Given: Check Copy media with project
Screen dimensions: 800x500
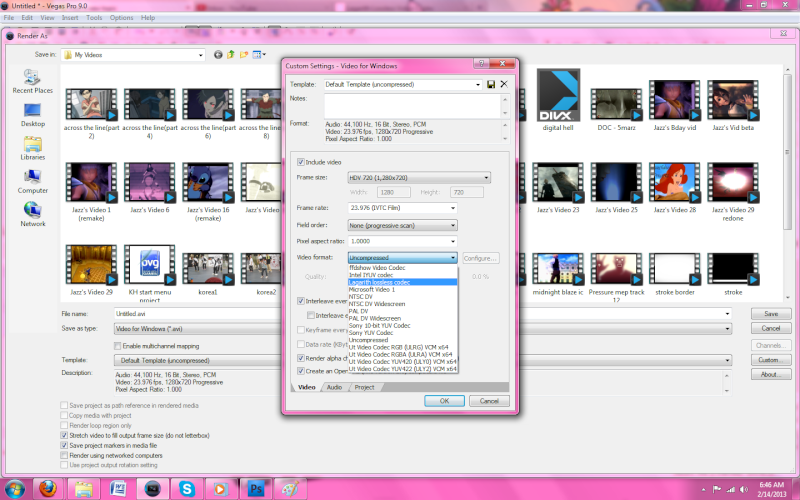Looking at the screenshot, I should 64,415.
